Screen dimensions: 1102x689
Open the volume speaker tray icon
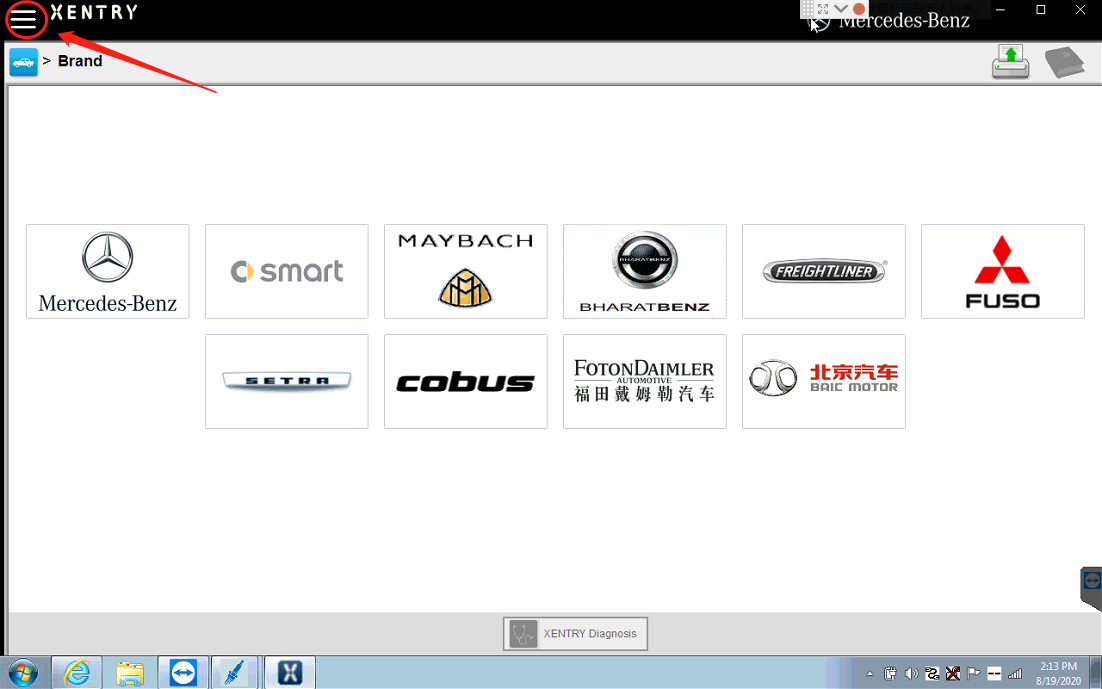[912, 674]
